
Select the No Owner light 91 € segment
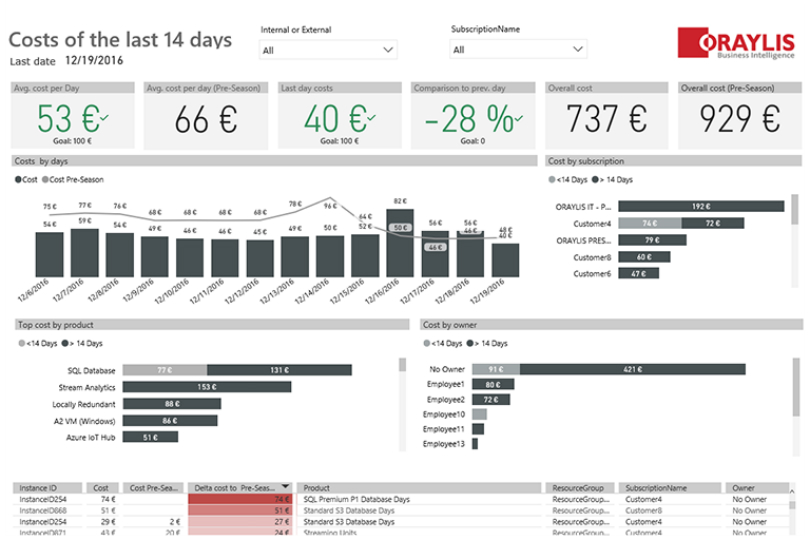coord(496,369)
